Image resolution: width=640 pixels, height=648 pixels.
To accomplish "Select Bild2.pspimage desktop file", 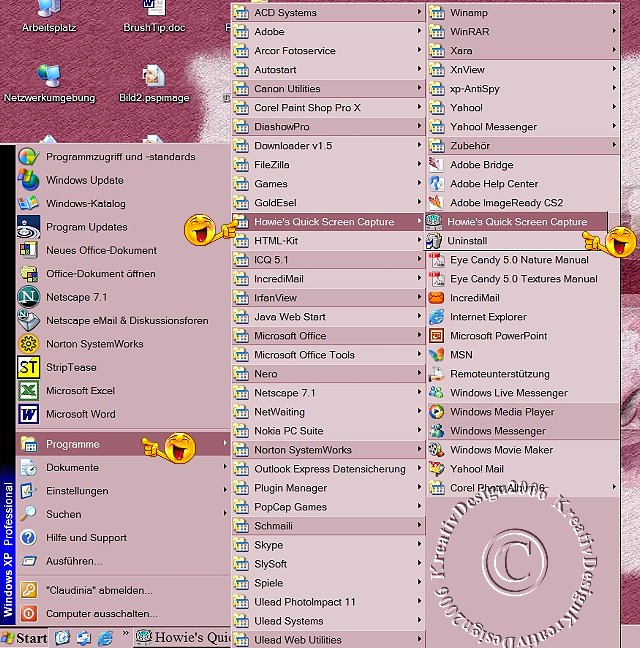I will (154, 83).
